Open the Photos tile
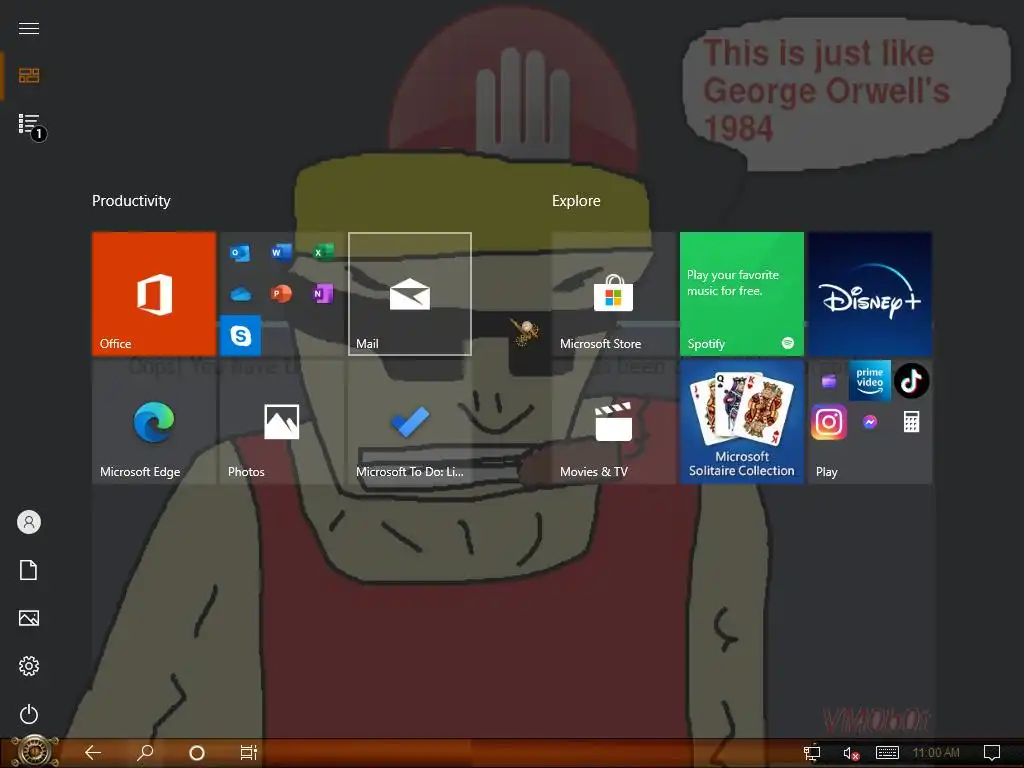 point(281,422)
